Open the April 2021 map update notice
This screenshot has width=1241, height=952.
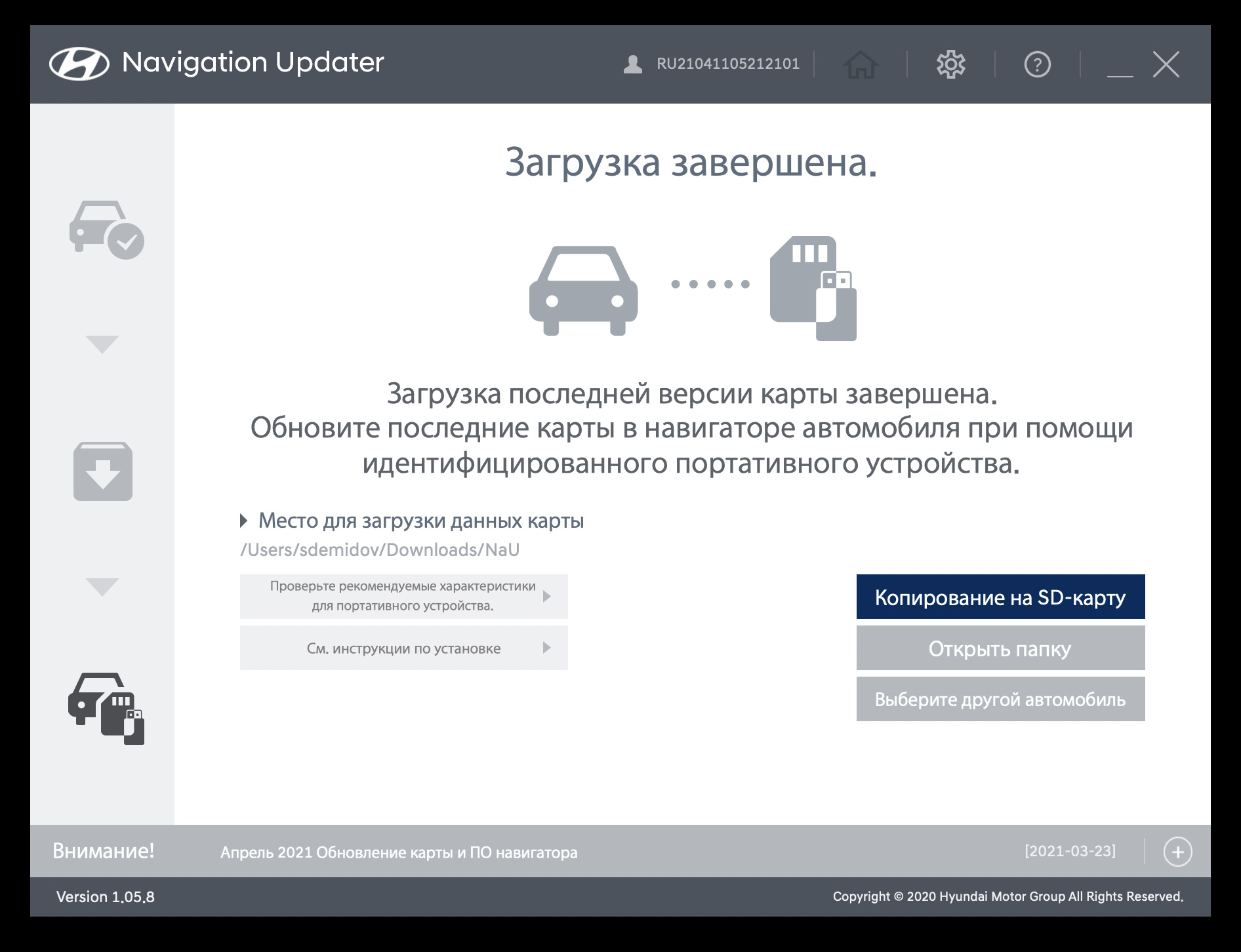(399, 852)
